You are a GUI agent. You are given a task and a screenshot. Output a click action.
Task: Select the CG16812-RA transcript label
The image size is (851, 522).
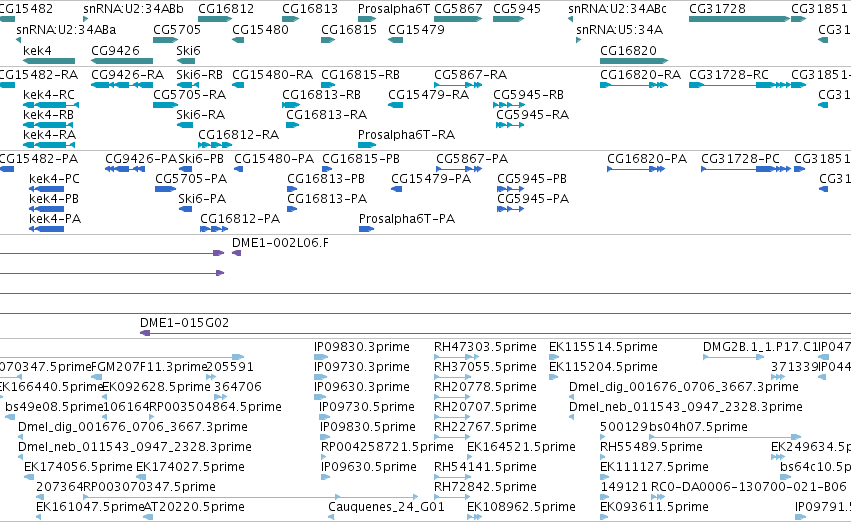pyautogui.click(x=238, y=135)
